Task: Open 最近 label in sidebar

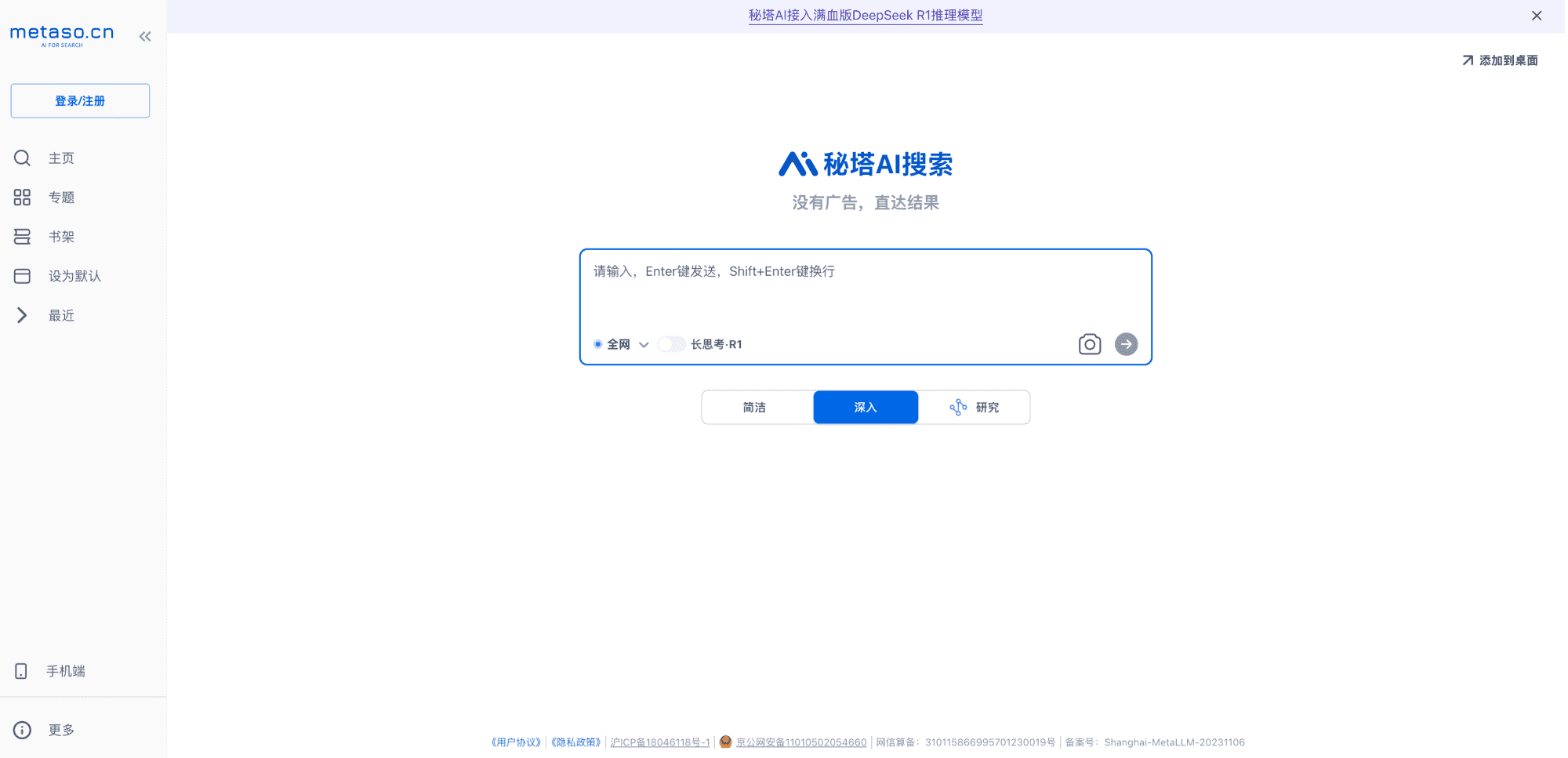Action: click(61, 315)
